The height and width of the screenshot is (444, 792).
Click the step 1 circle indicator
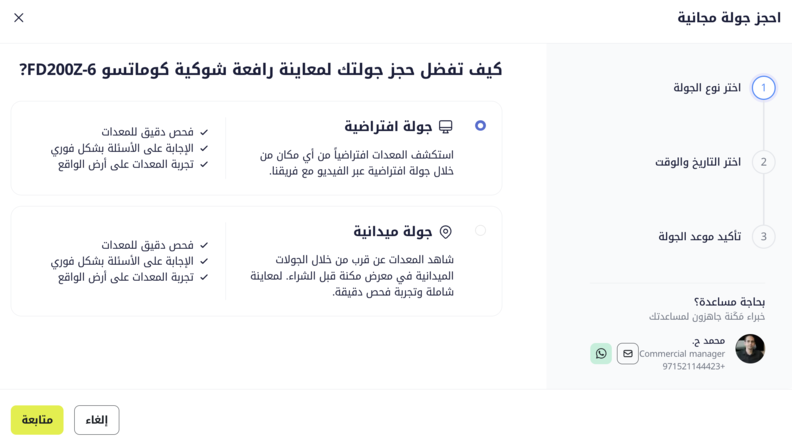tap(763, 88)
